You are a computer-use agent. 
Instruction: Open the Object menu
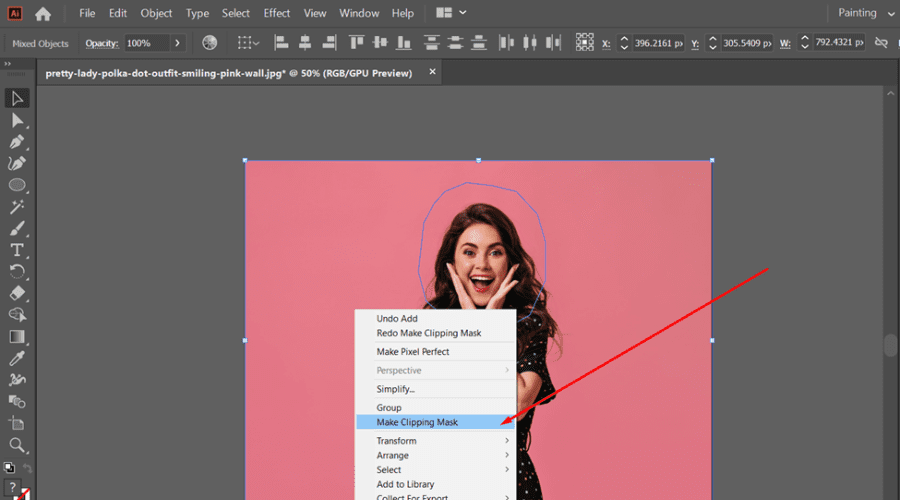click(x=156, y=13)
